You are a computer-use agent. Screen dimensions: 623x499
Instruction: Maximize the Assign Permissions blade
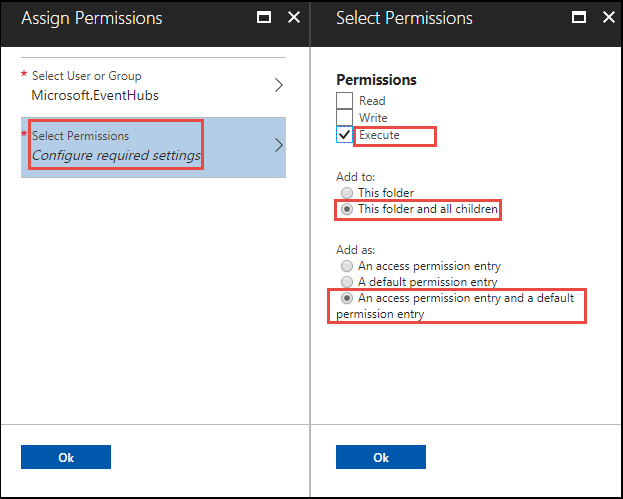coord(263,18)
